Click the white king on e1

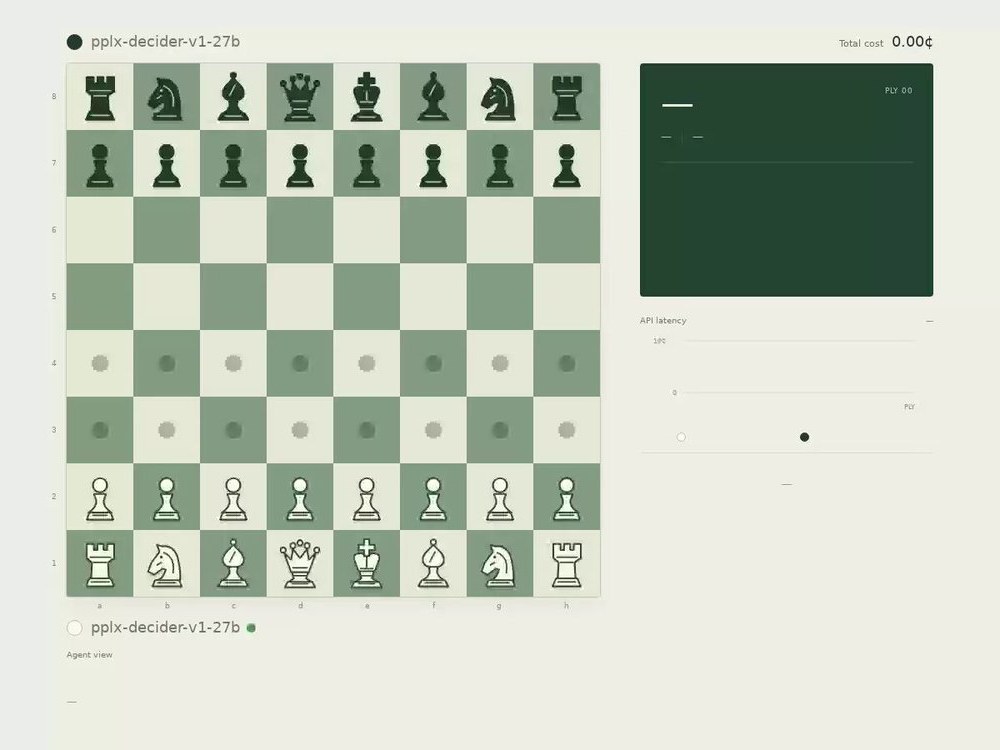click(367, 564)
